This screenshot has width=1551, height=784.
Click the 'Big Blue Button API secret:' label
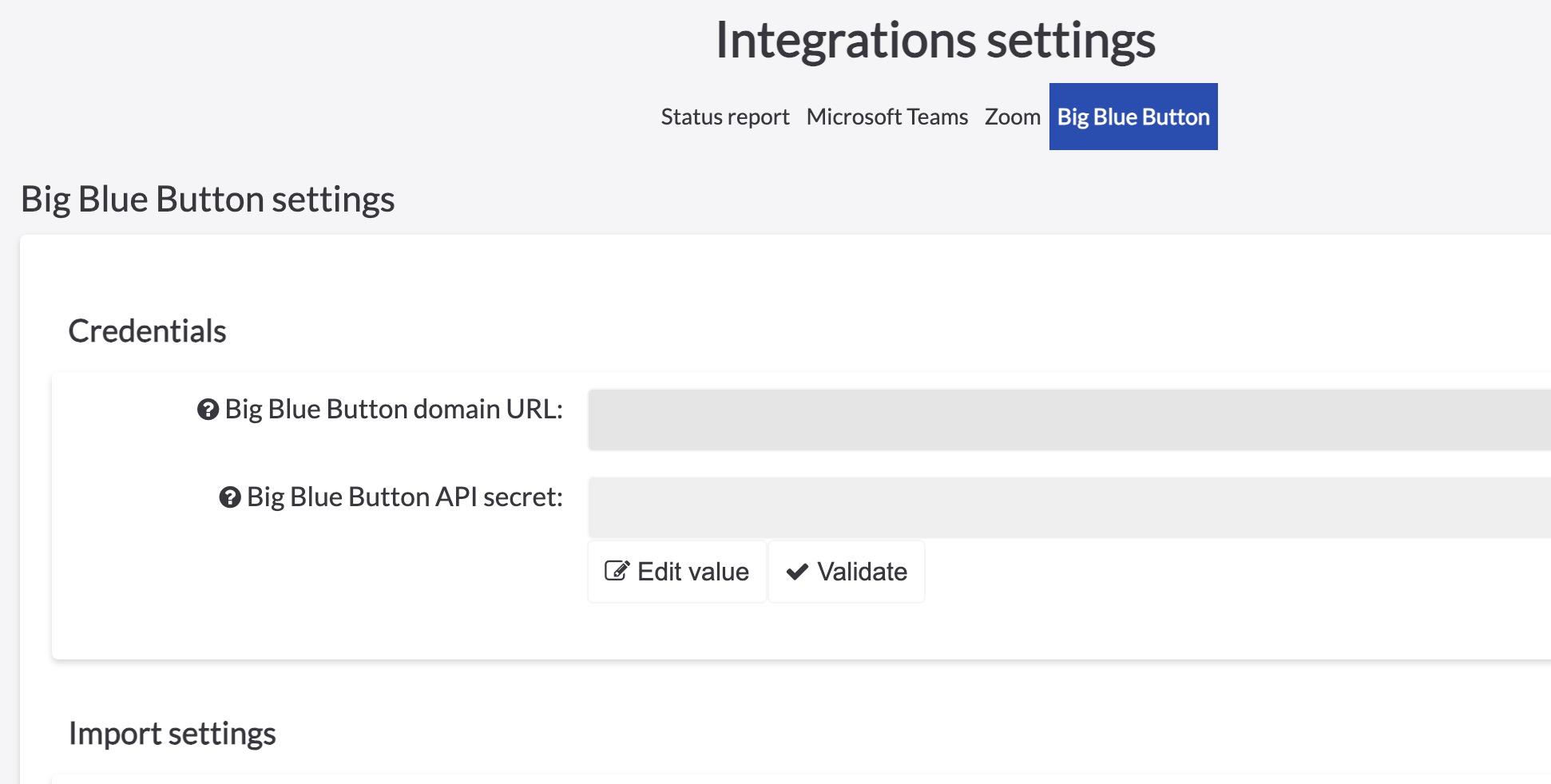pos(405,497)
